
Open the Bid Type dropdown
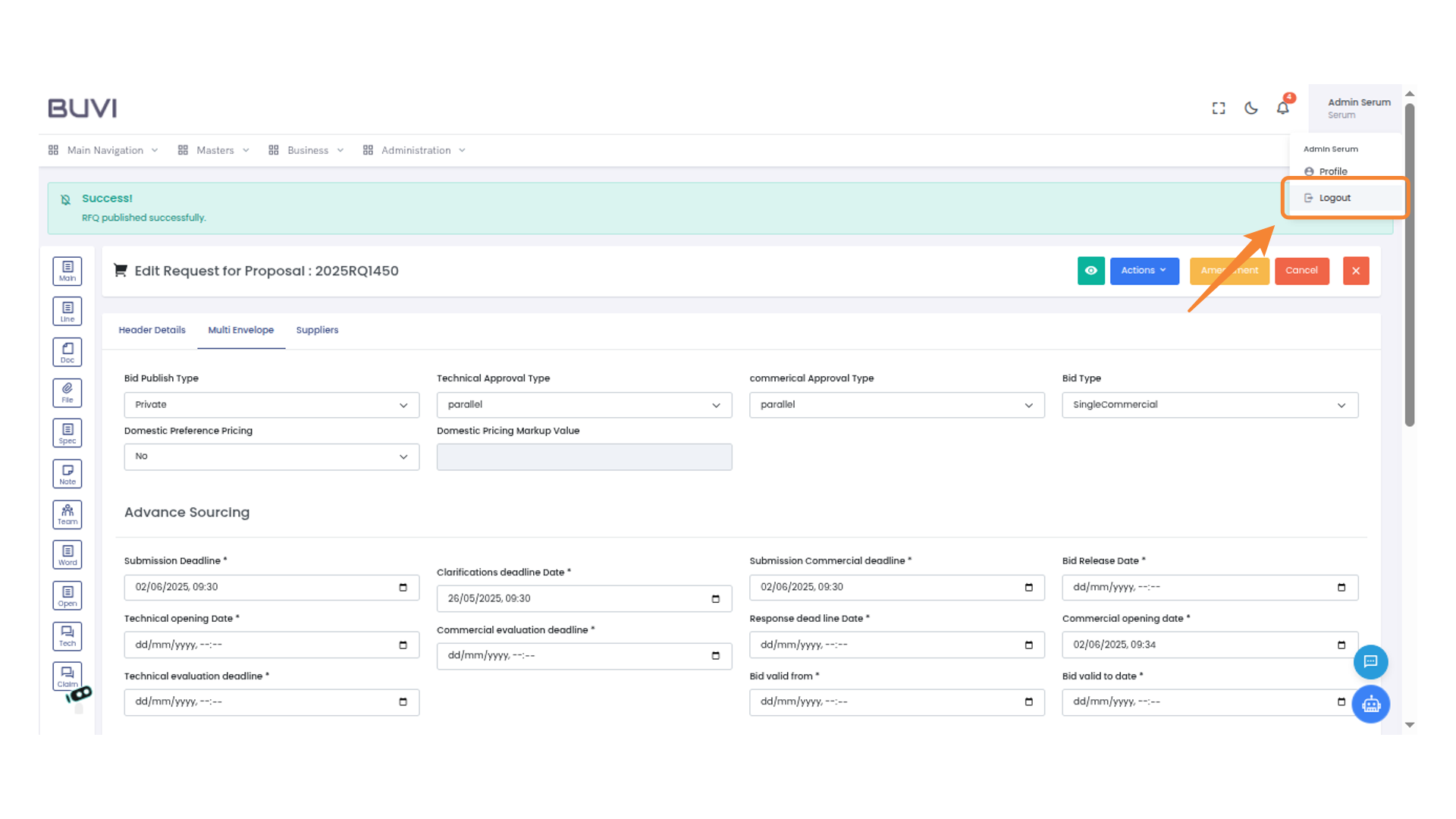pos(1210,405)
